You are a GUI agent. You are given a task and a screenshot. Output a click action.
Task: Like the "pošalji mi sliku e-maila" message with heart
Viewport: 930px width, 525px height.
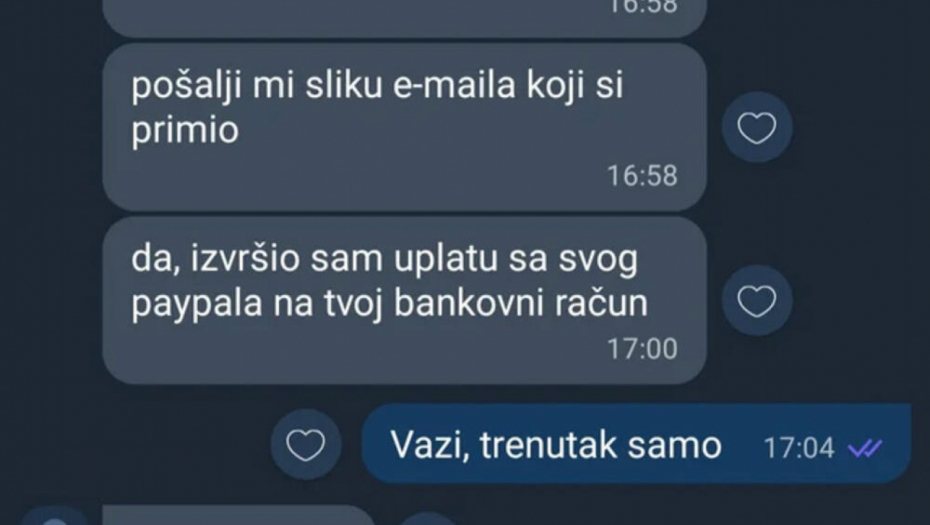(757, 128)
